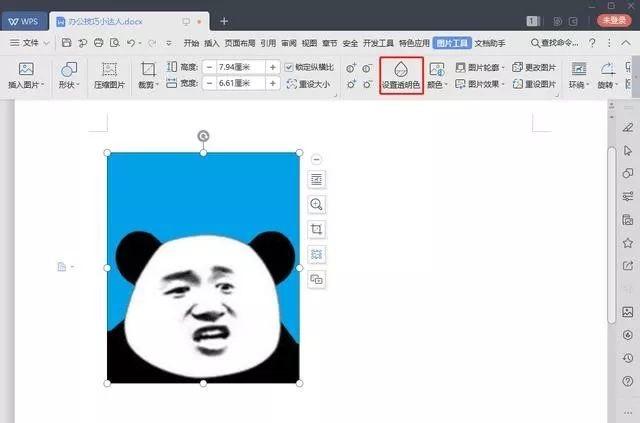Click the 重设大小 (reset size) button
Screen dimensions: 640x423
click(306, 84)
